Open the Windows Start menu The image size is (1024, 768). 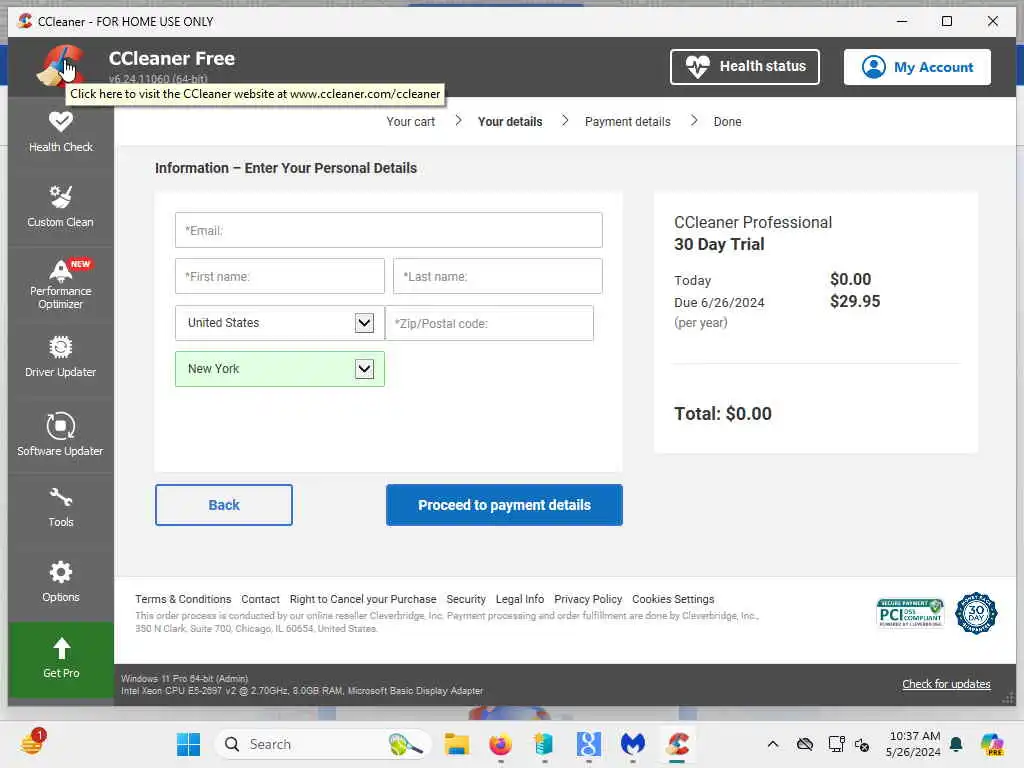coord(188,744)
